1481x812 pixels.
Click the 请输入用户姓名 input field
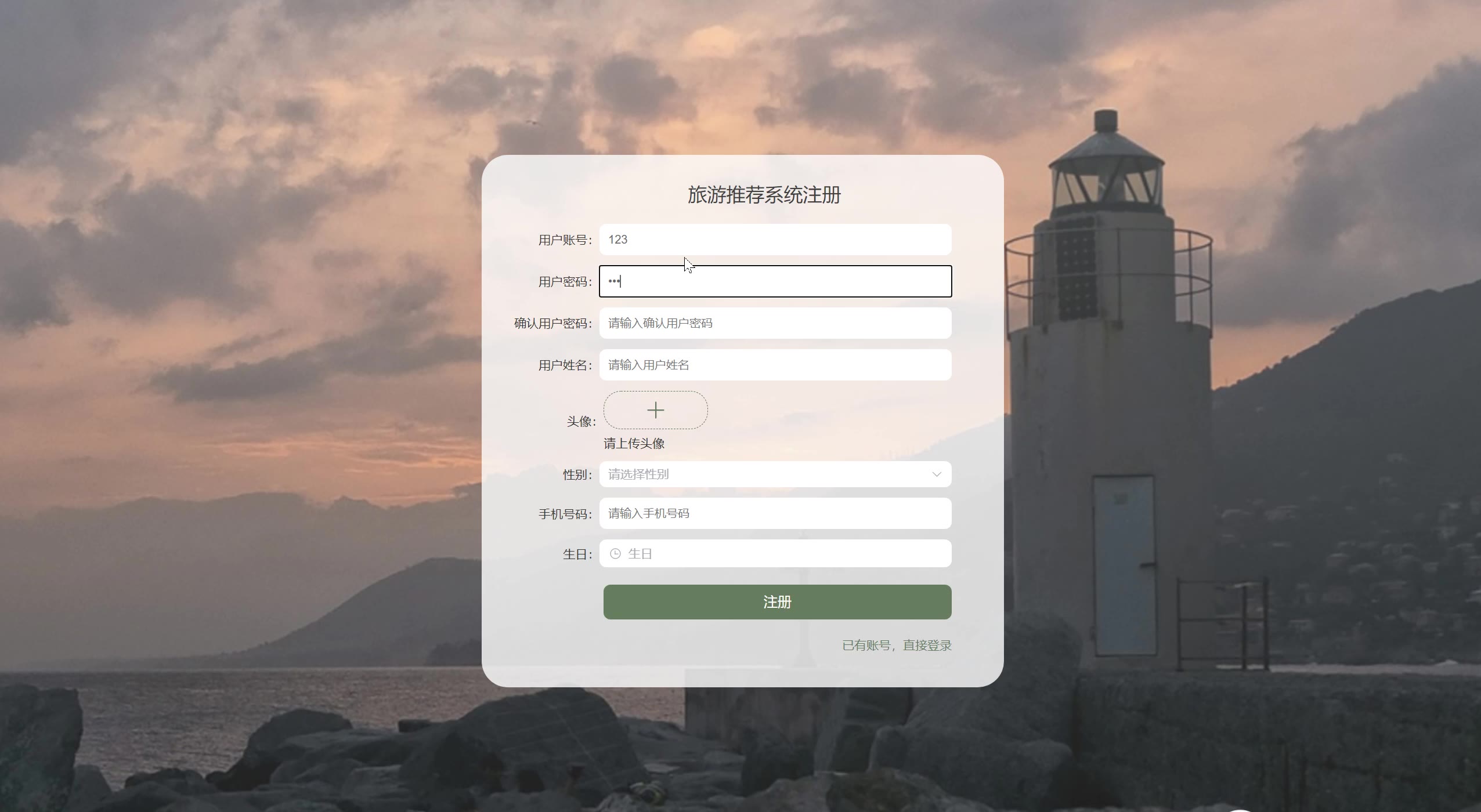tap(775, 365)
